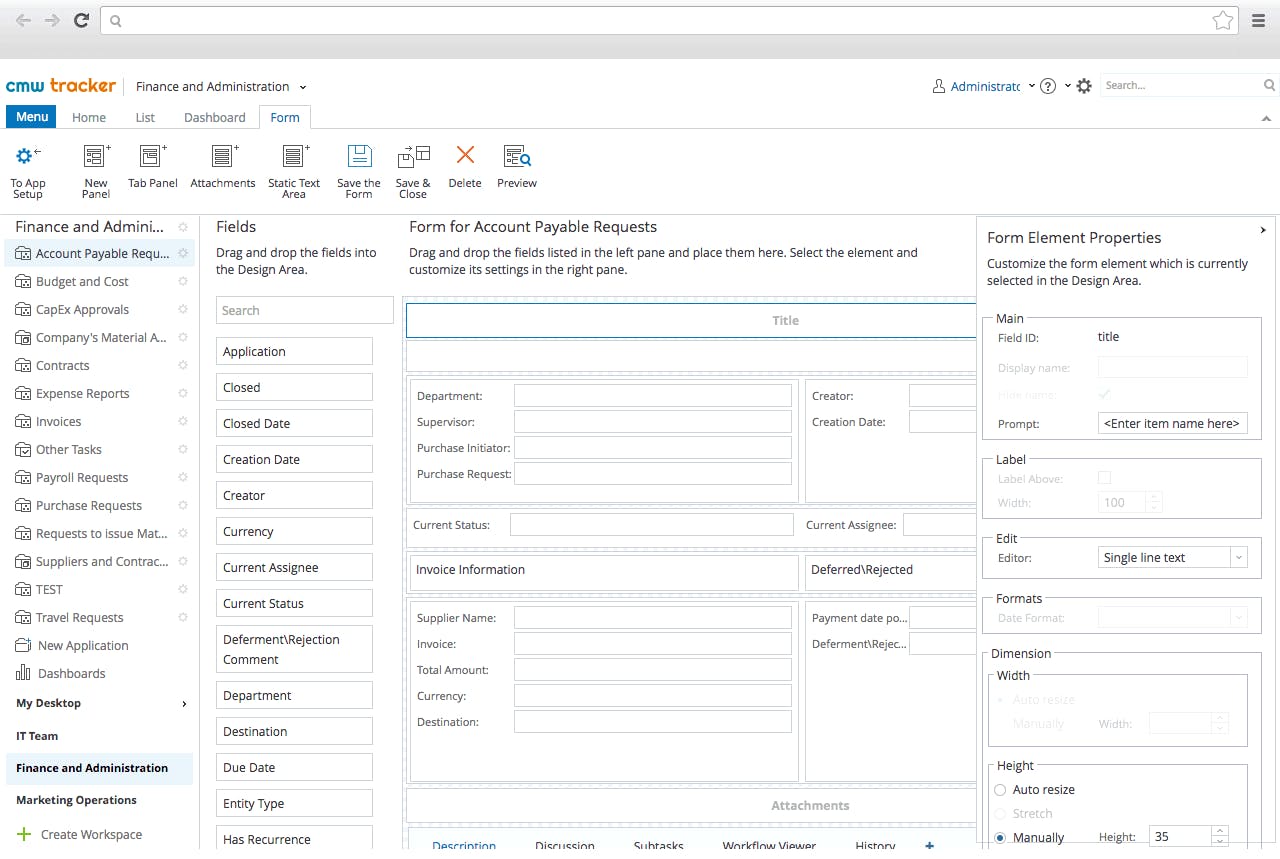Click in the Fields Search box

coord(305,310)
